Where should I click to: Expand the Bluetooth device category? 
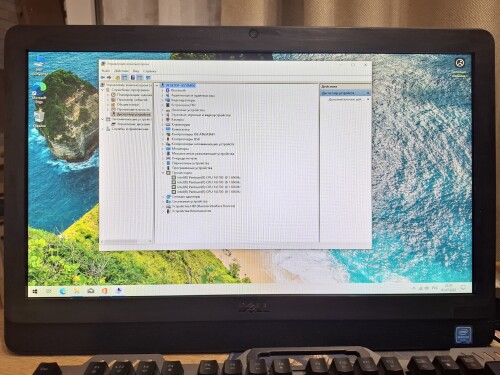tap(163, 90)
